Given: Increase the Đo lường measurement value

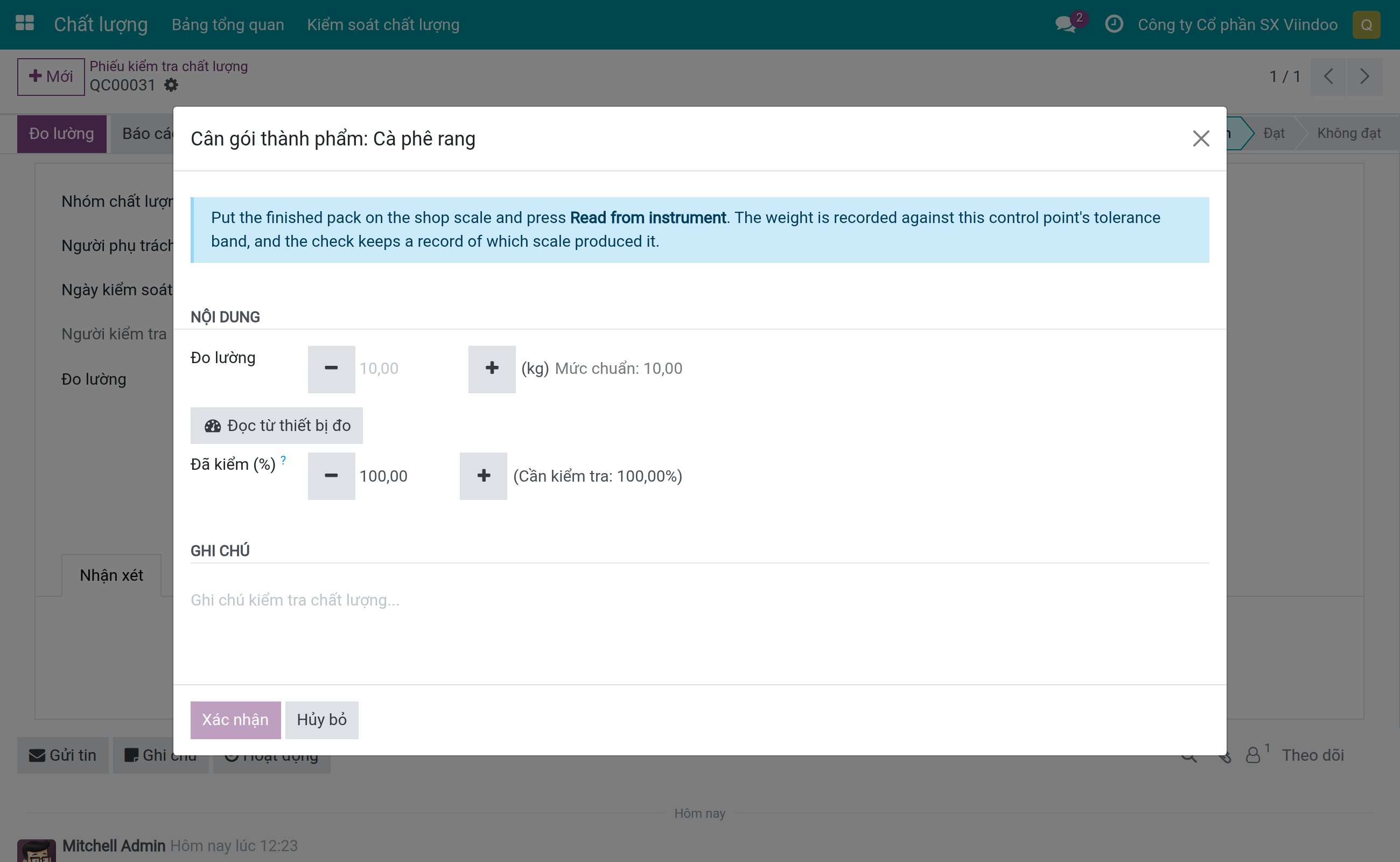Looking at the screenshot, I should click(492, 369).
